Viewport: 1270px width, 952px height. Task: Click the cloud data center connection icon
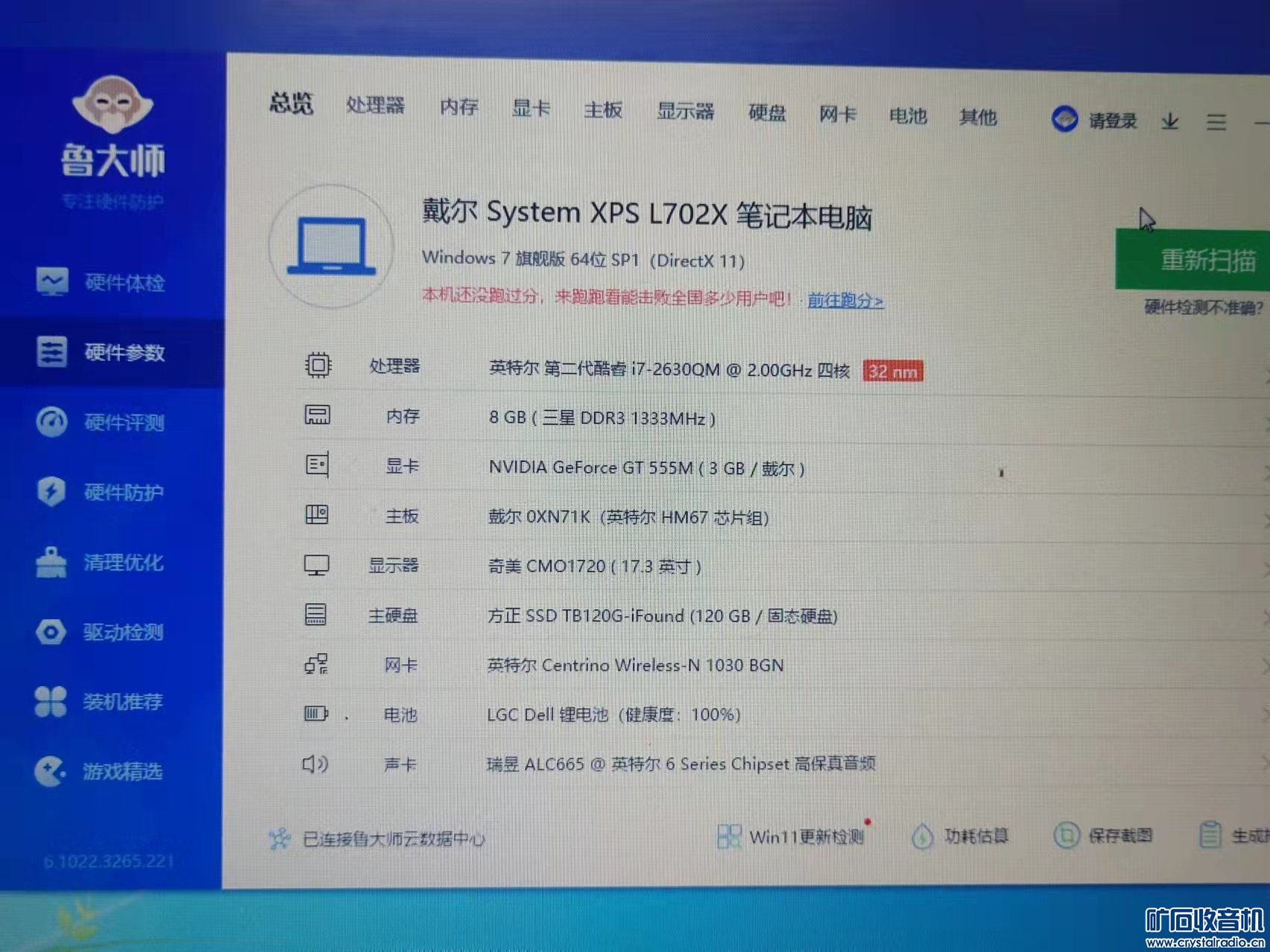(x=279, y=839)
